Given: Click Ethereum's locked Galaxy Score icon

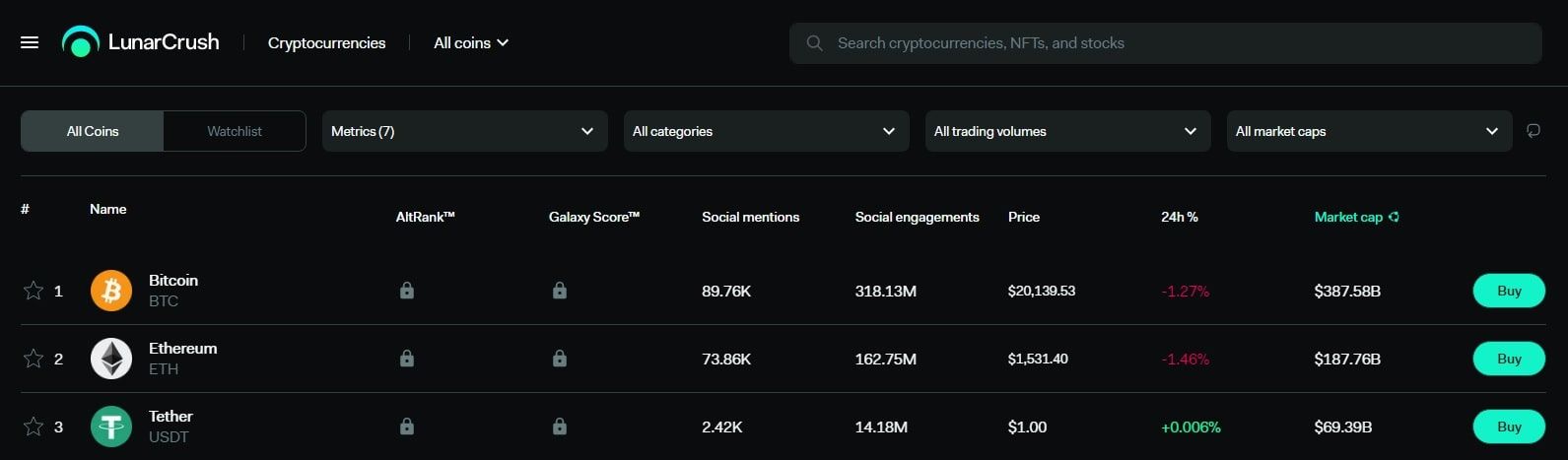Looking at the screenshot, I should click(560, 359).
